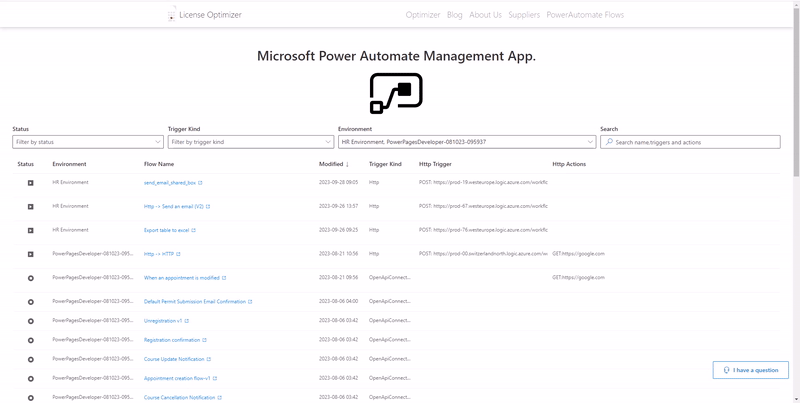The width and height of the screenshot is (800, 403).
Task: Click the status icon for Unregistration v1
Action: 31,321
